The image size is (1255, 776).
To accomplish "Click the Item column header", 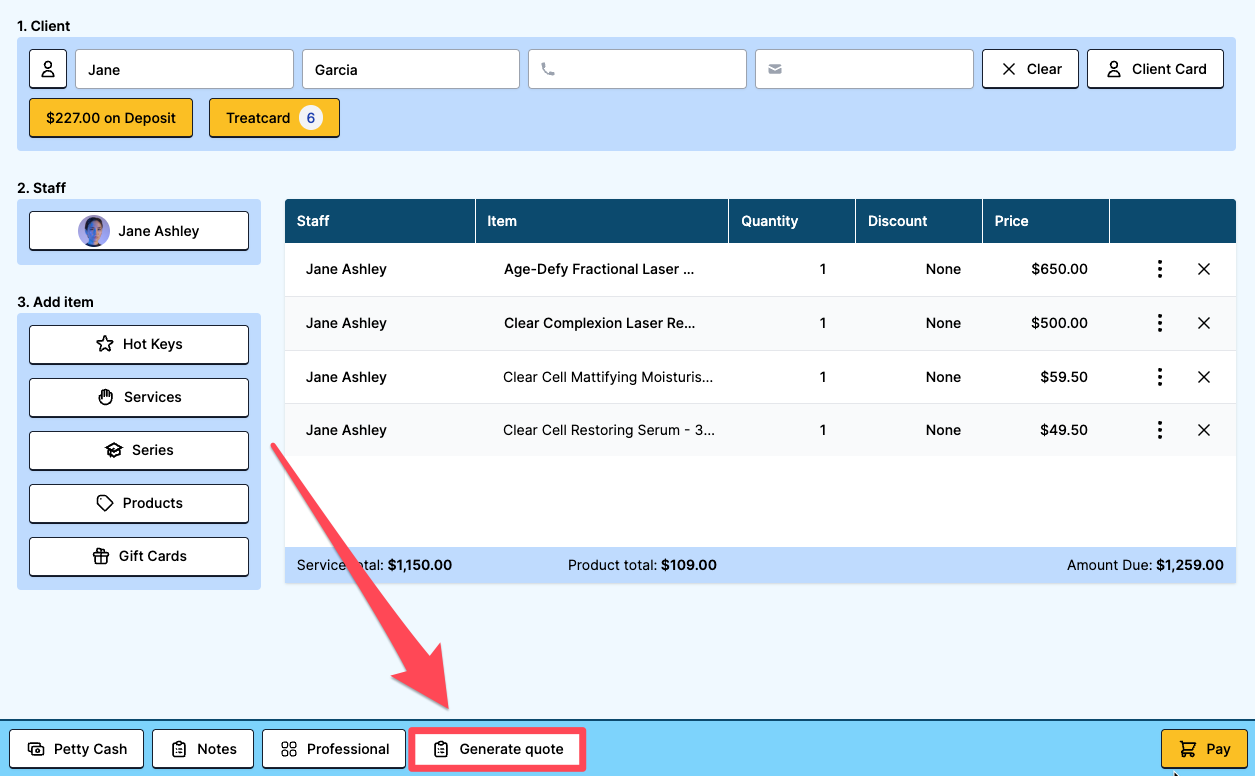I will 602,221.
